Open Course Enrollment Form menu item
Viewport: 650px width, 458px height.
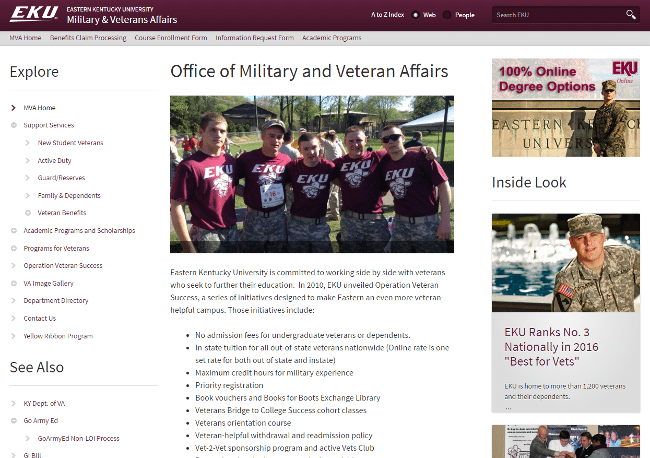(171, 38)
